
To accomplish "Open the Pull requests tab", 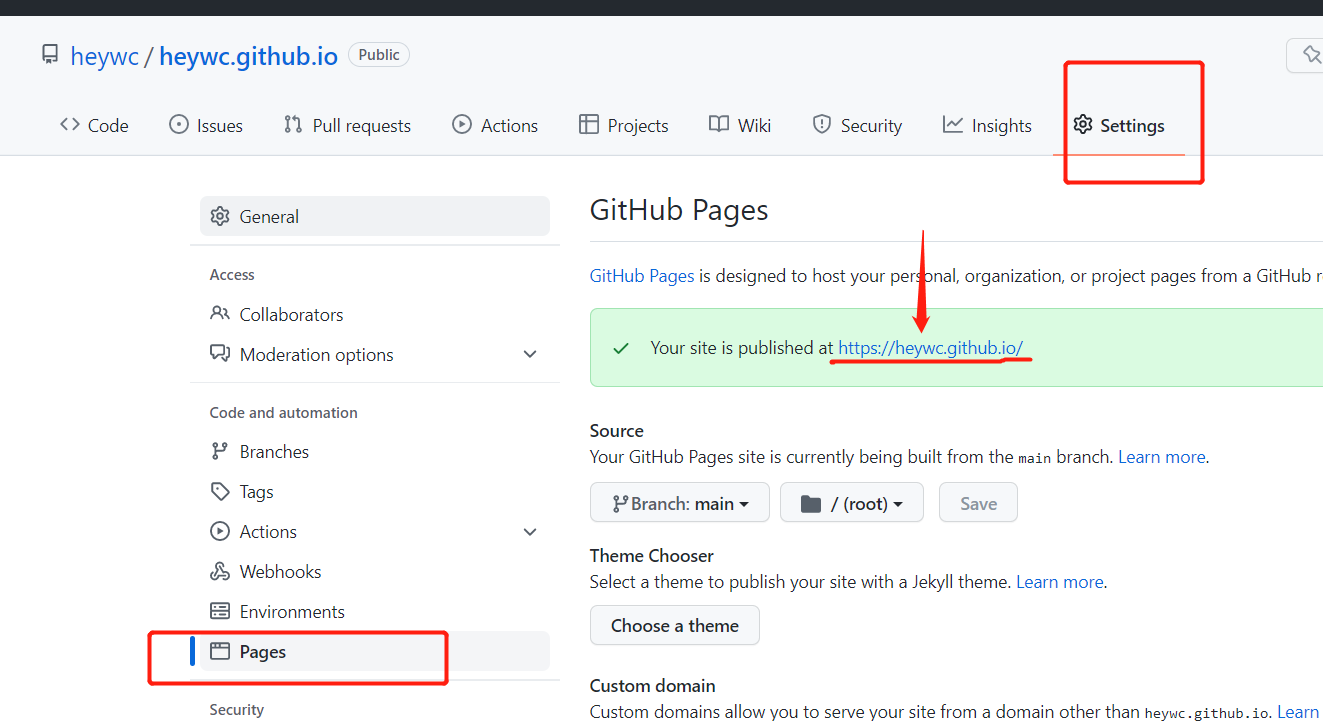I will tap(347, 125).
